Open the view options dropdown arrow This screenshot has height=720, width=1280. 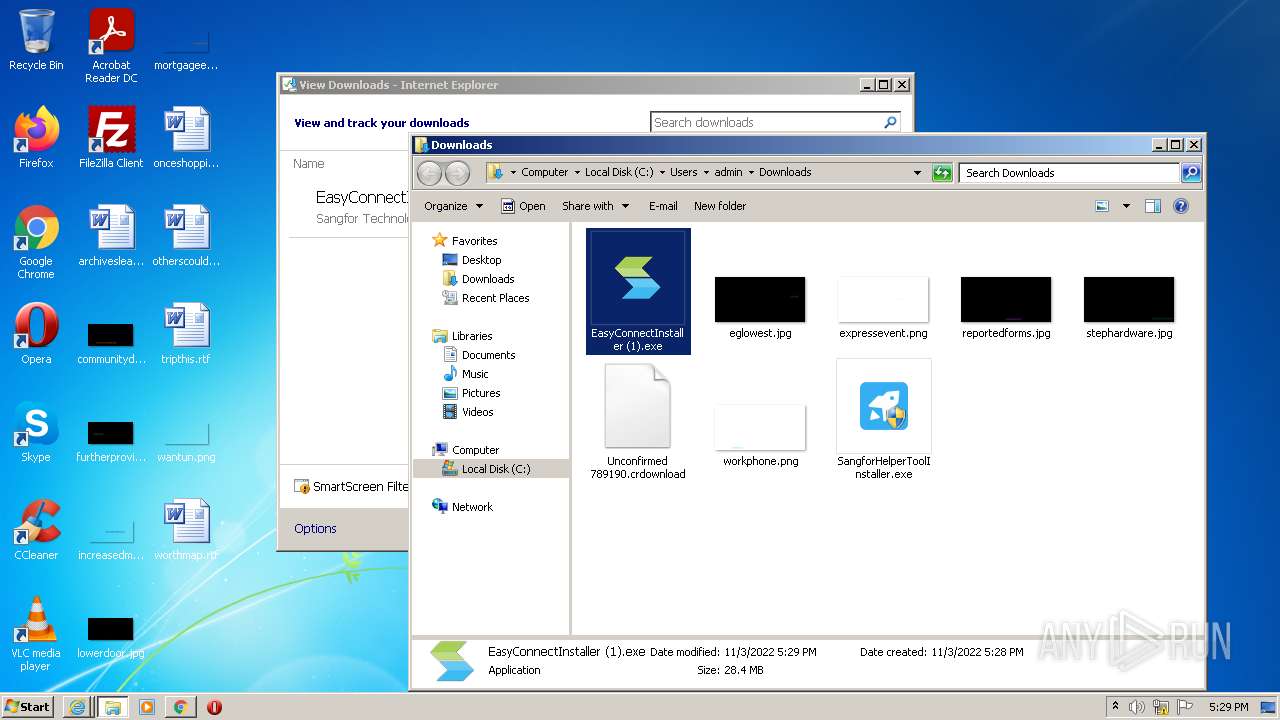click(x=1126, y=206)
